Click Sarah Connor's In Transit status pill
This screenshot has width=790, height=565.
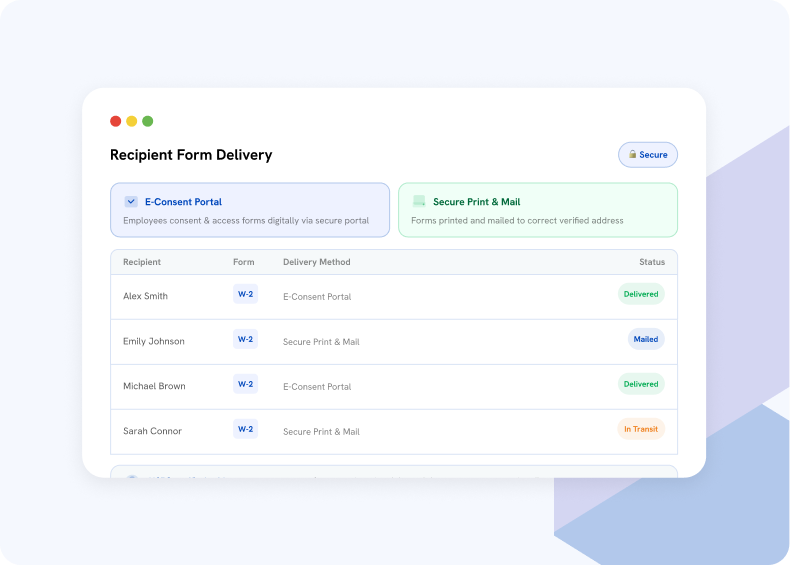click(x=641, y=429)
